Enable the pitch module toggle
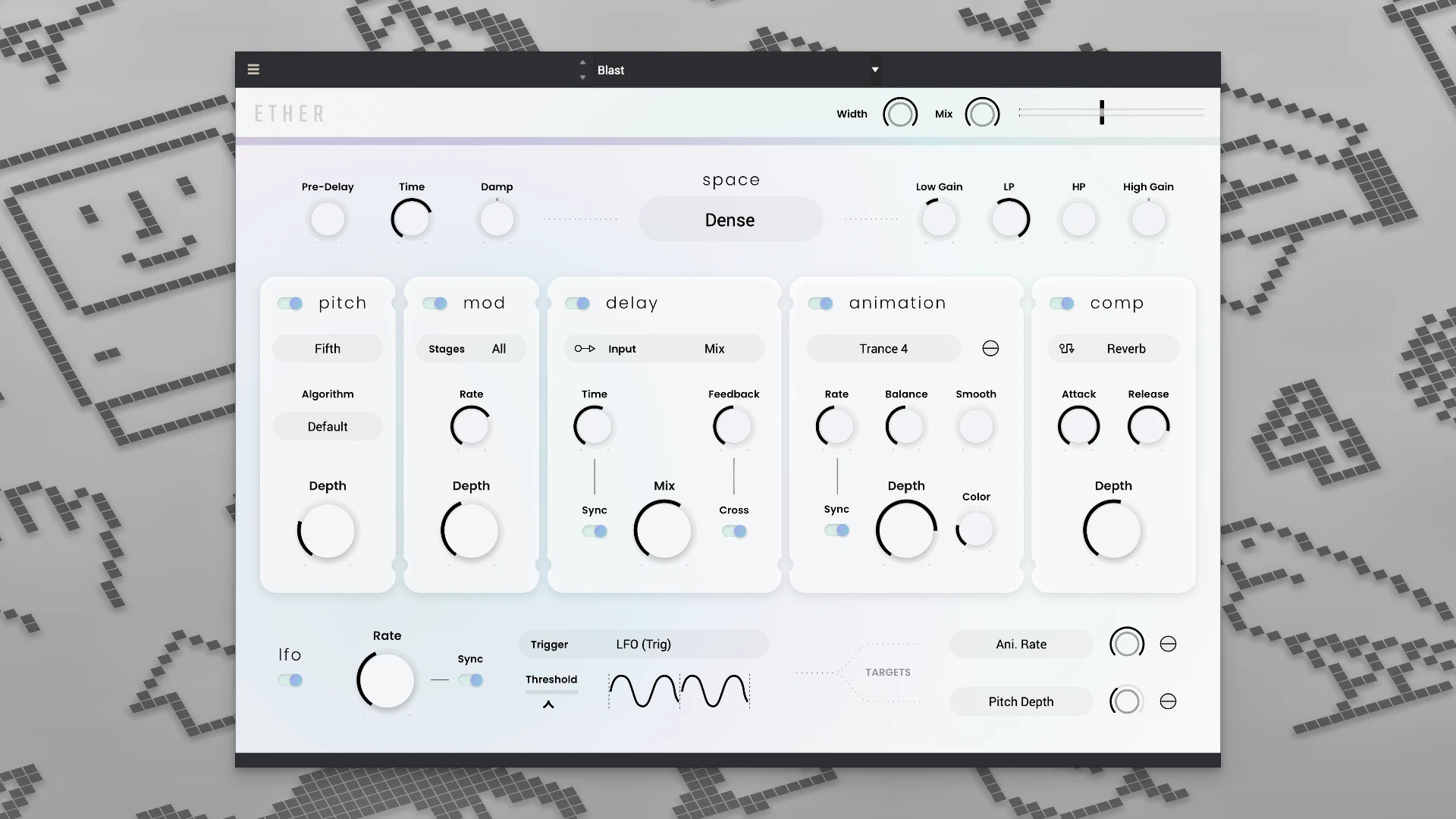Screen dimensions: 1456x819 point(290,303)
